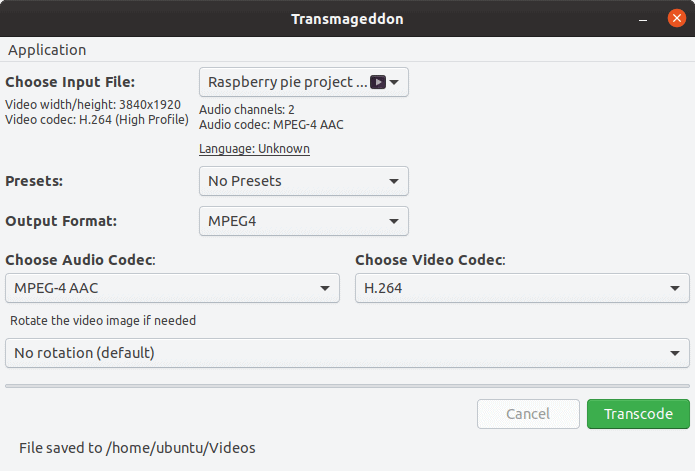This screenshot has height=471, width=695.
Task: Click the arrow beside No Presets
Action: [393, 182]
